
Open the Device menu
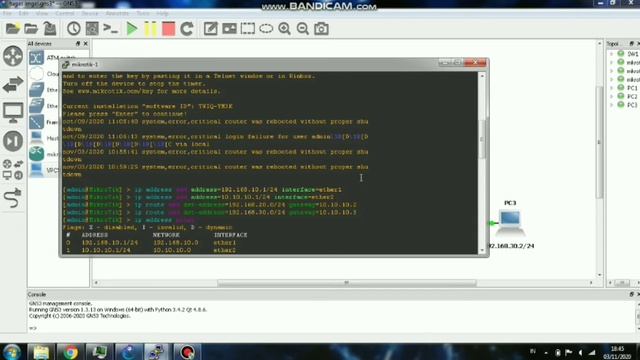click(90, 13)
